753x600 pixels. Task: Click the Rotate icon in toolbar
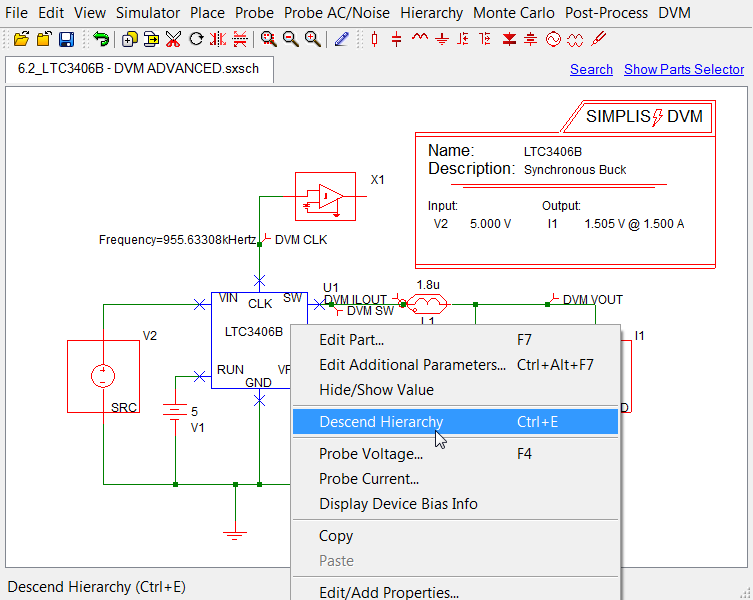click(196, 39)
